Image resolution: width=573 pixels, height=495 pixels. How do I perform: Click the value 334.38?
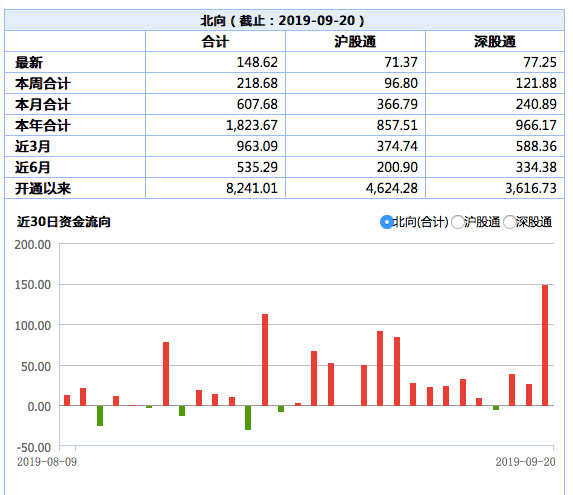coord(536,167)
